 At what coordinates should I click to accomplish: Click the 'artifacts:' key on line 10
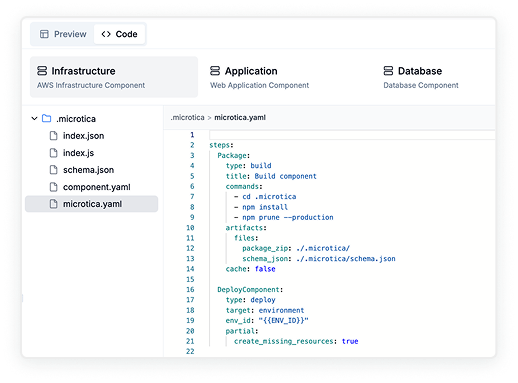[246, 228]
